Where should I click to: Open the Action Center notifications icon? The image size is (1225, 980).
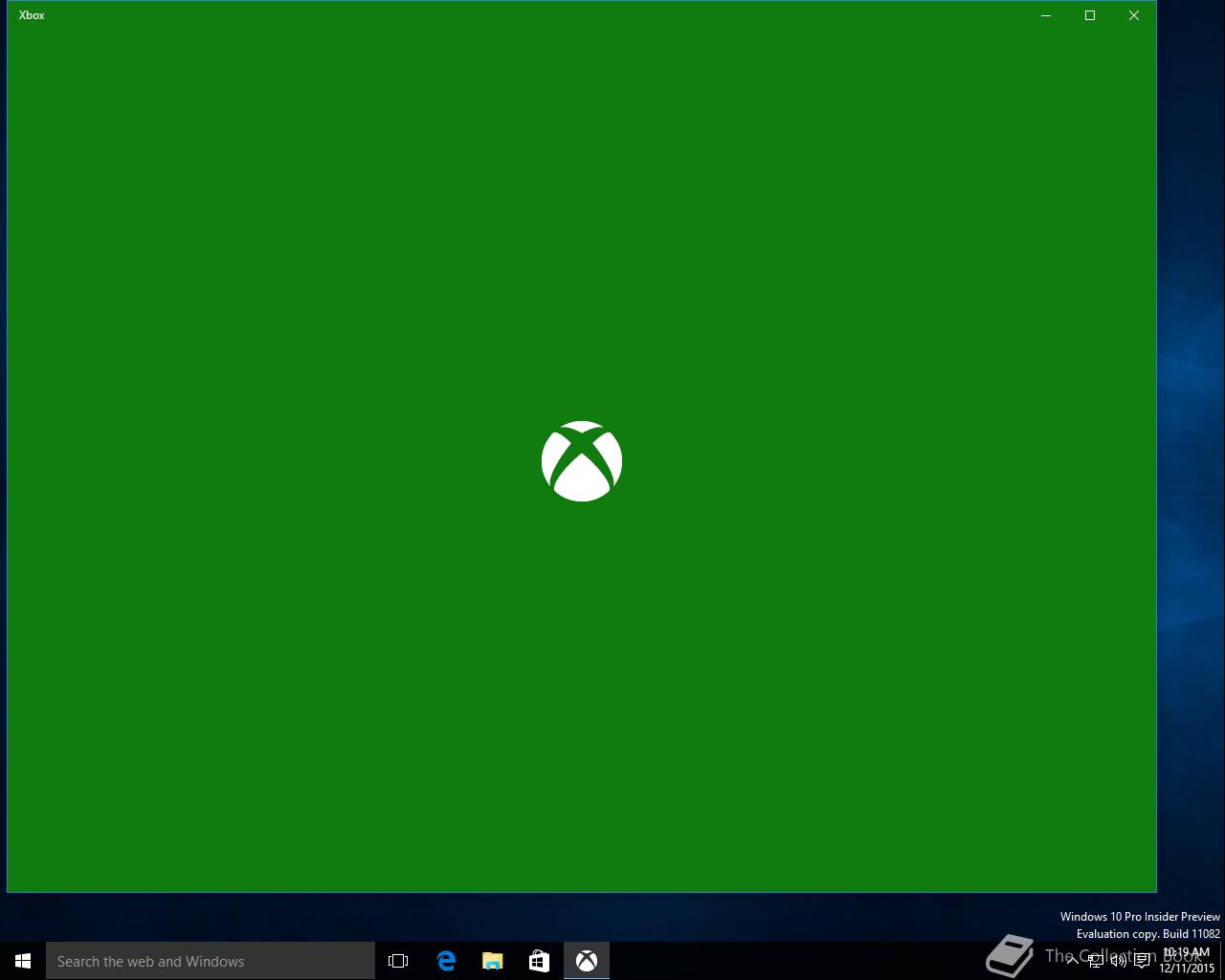pyautogui.click(x=1142, y=961)
